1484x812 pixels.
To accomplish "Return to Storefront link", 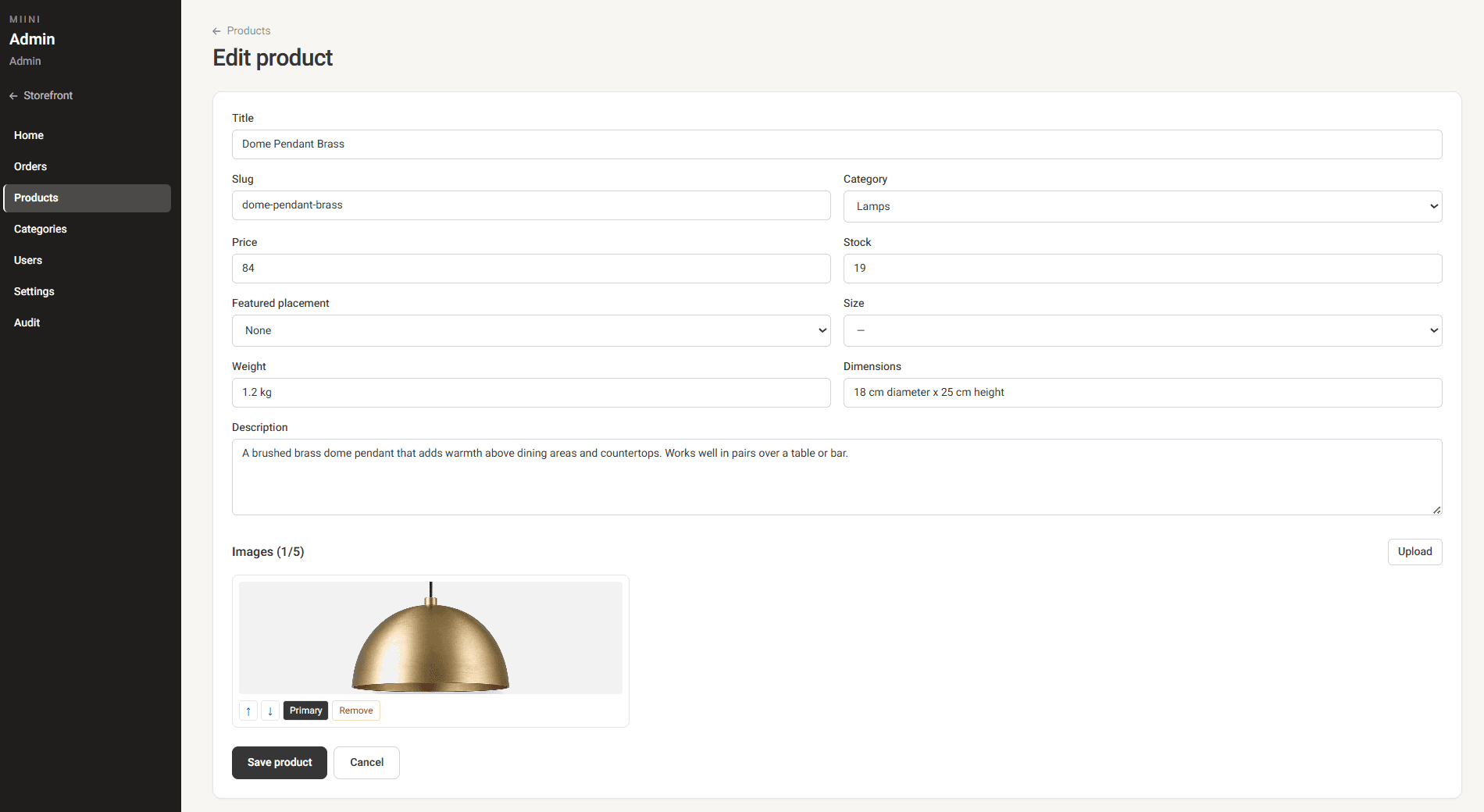I will click(41, 95).
